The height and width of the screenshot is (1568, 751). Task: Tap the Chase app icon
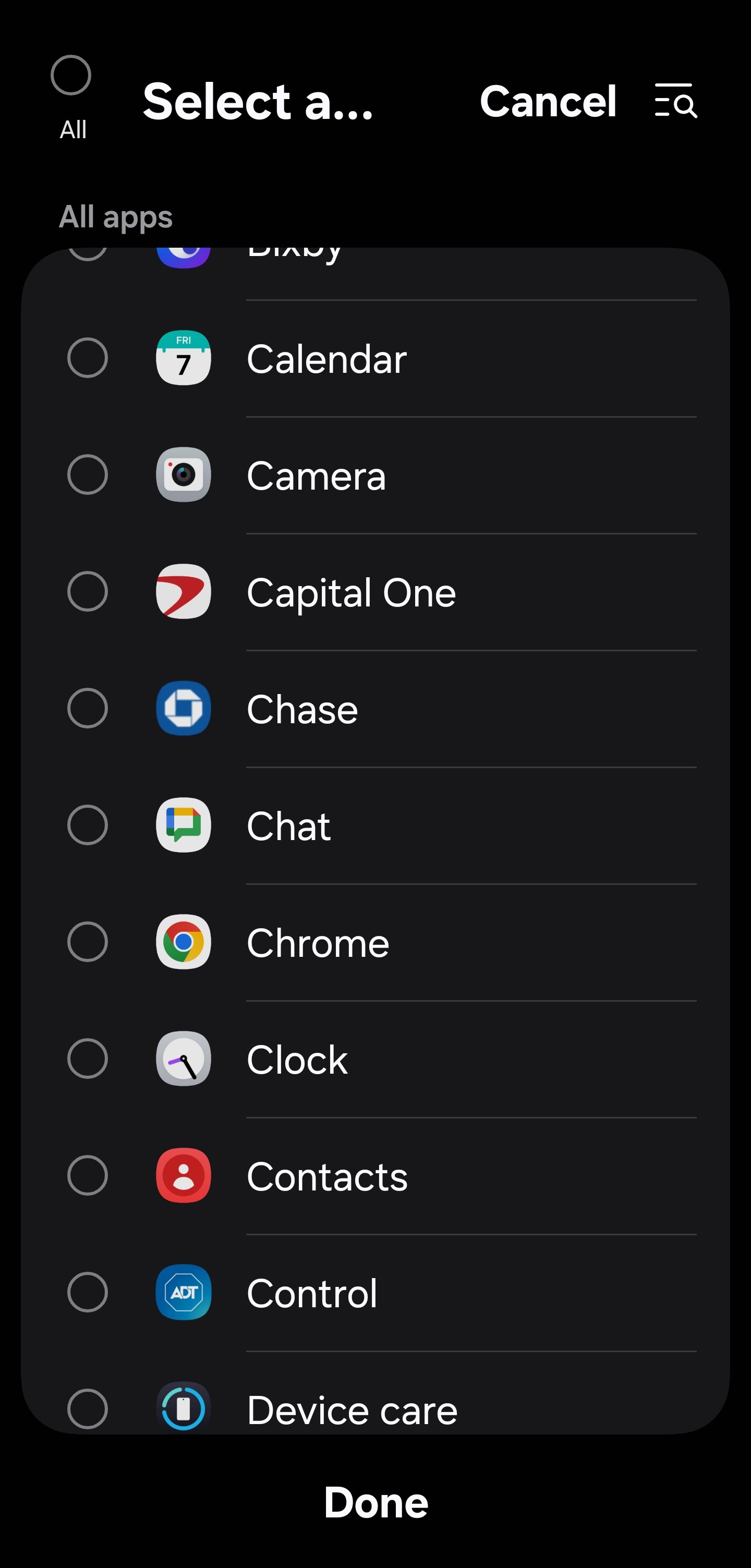click(183, 709)
